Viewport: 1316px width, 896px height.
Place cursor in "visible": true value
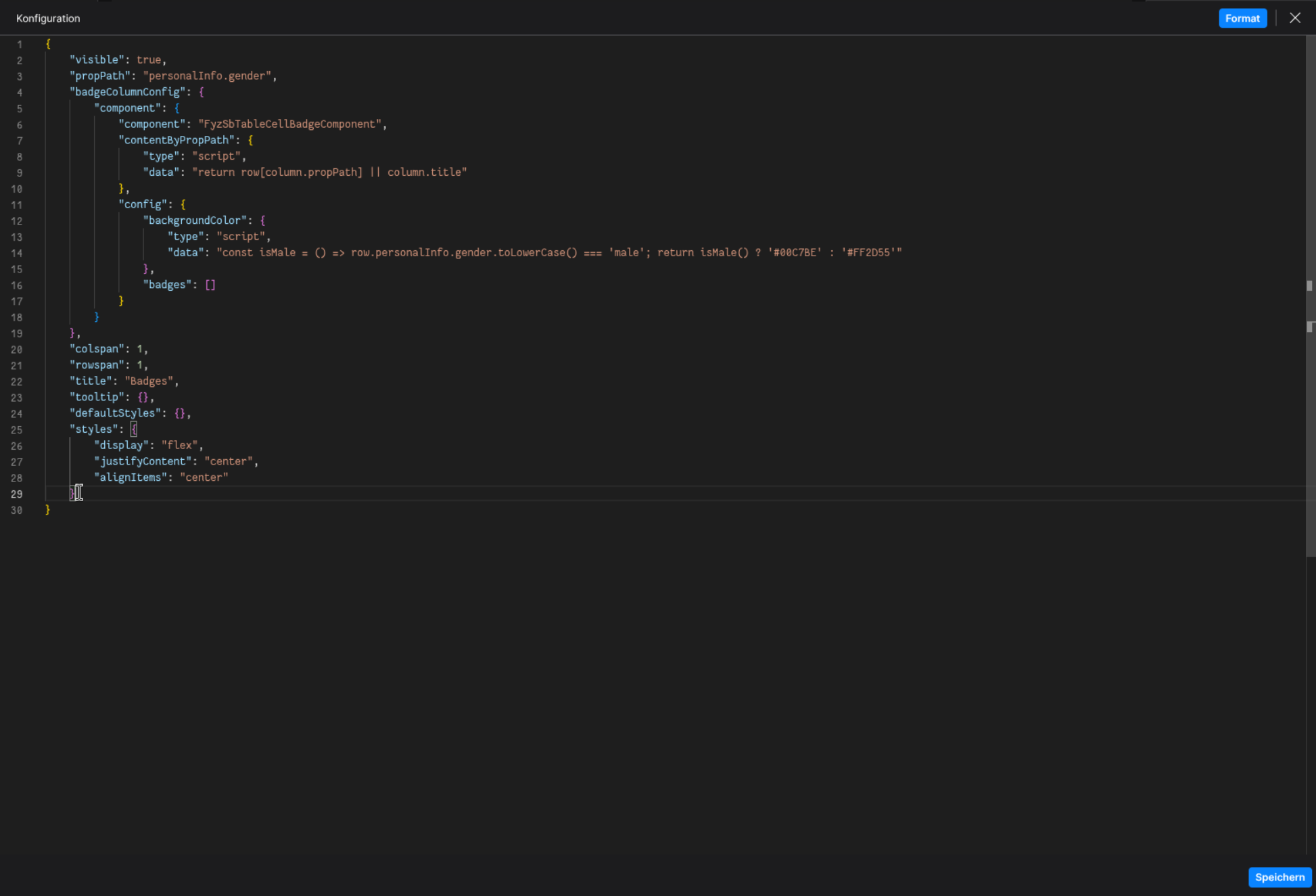(149, 60)
